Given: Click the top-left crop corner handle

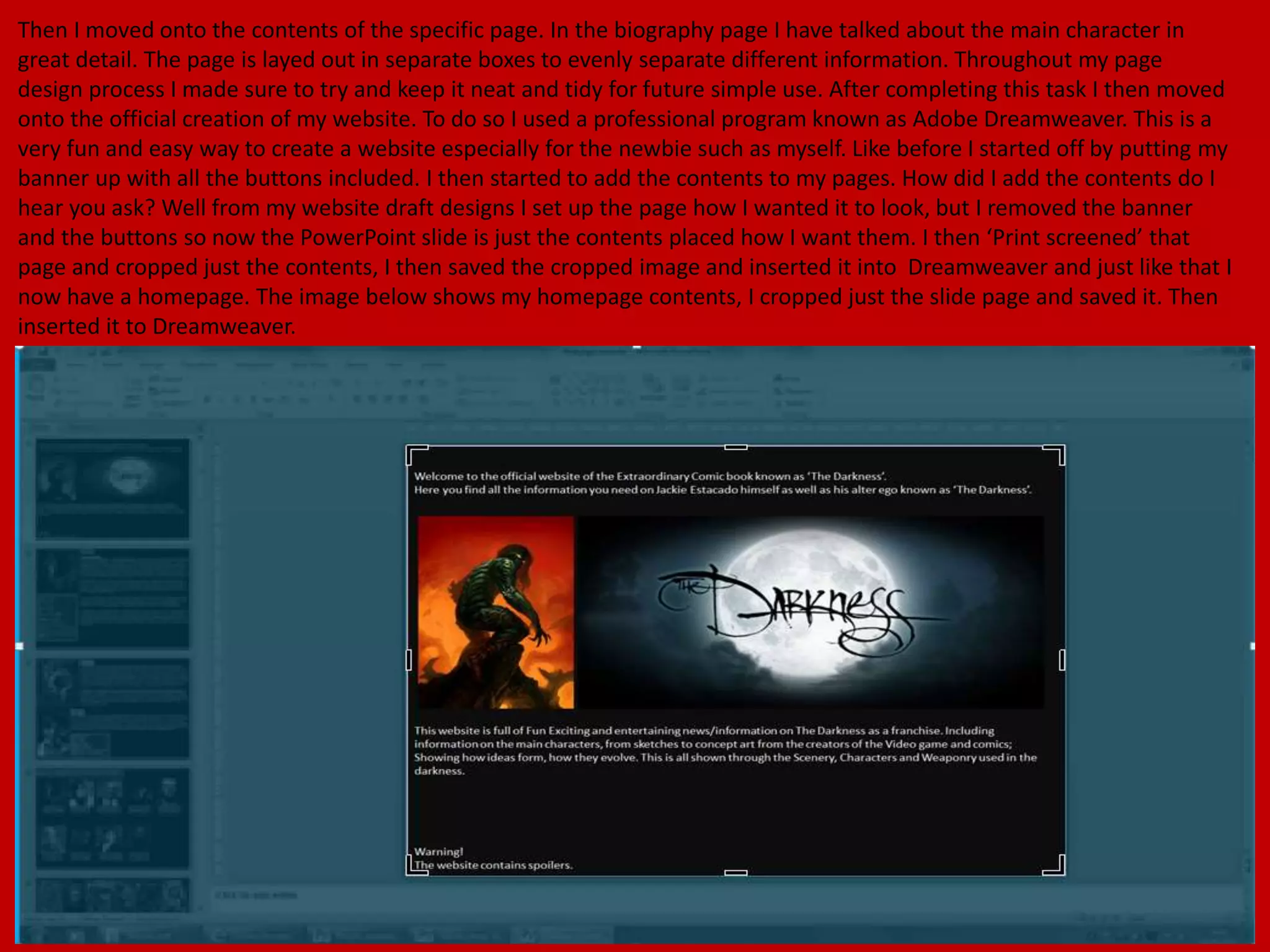Looking at the screenshot, I should click(416, 454).
